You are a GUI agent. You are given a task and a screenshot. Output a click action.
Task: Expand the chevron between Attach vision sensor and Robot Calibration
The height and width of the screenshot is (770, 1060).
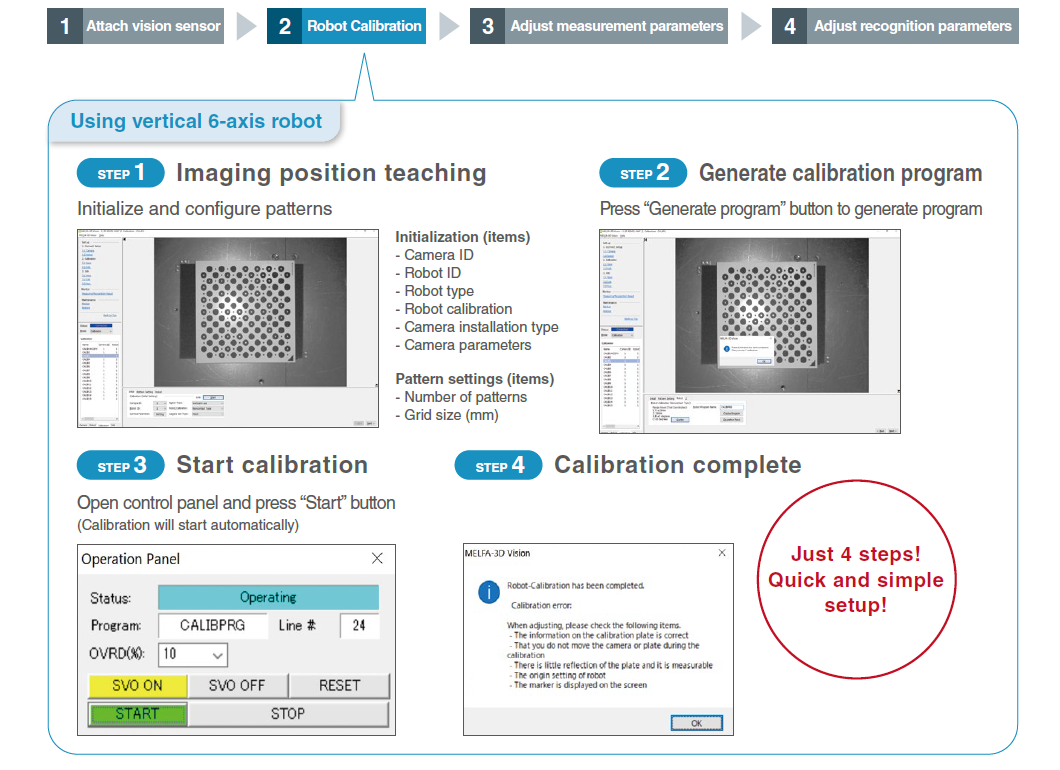click(243, 25)
